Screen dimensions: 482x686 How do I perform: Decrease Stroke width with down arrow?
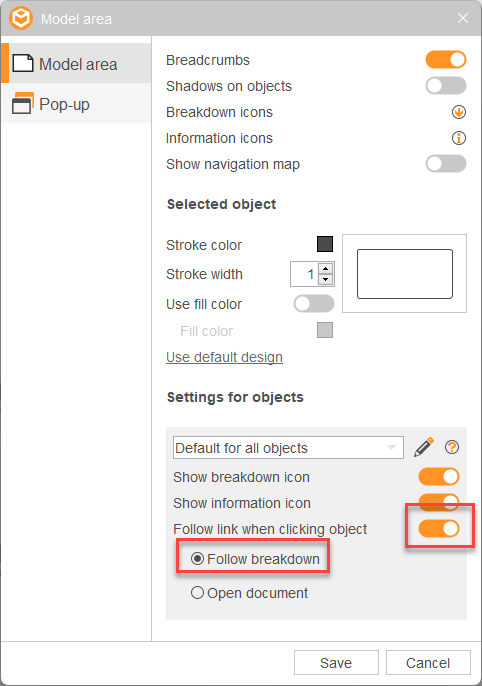point(325,280)
